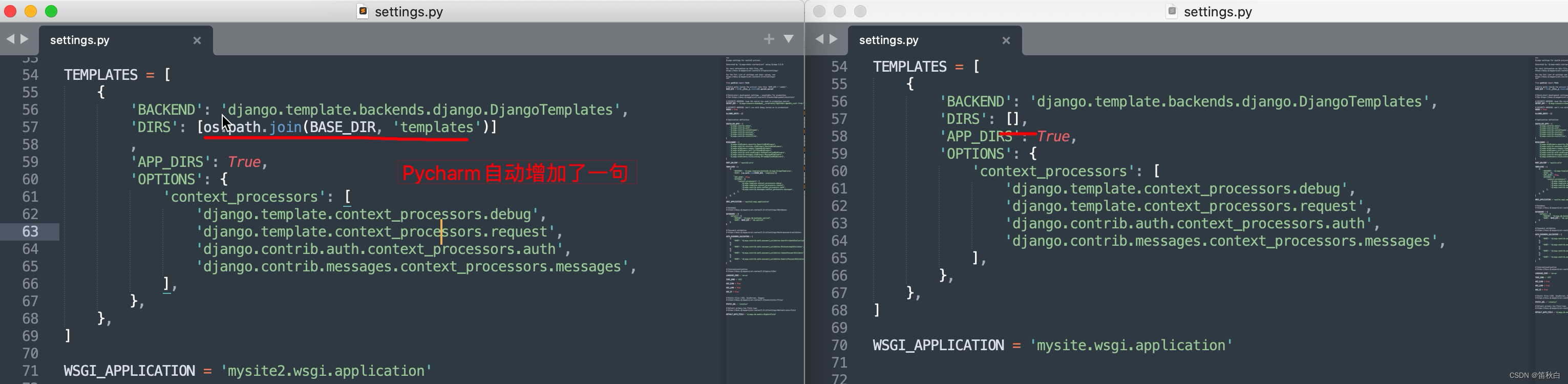Open the tab list dropdown triangle

788,39
